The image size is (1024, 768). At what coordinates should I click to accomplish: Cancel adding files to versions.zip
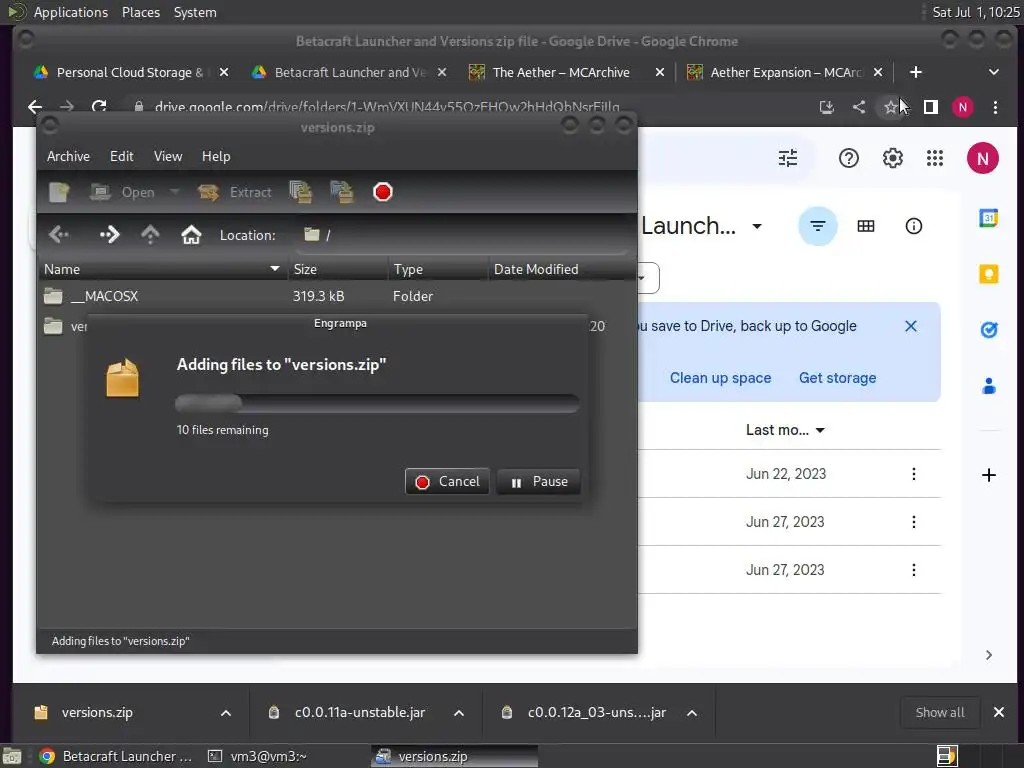click(447, 481)
